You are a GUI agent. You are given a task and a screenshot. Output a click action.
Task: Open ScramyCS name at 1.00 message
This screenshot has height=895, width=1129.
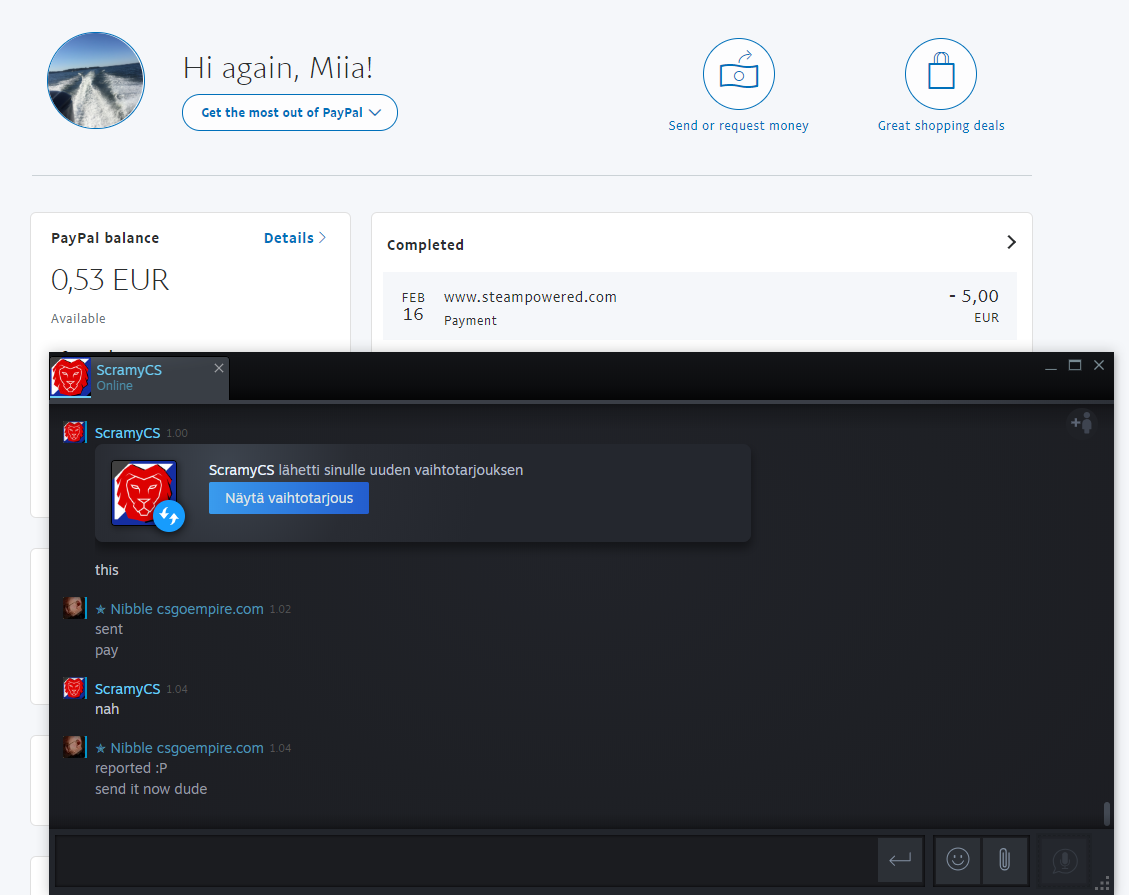(127, 433)
